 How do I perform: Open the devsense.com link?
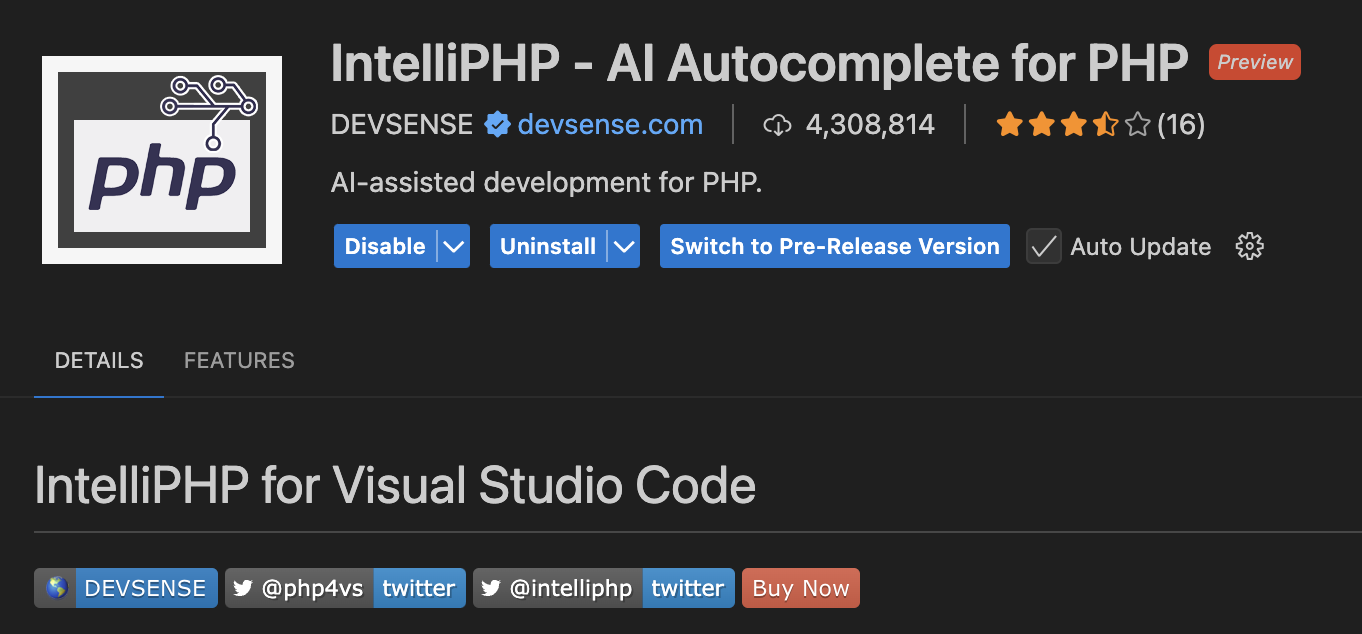[x=610, y=125]
